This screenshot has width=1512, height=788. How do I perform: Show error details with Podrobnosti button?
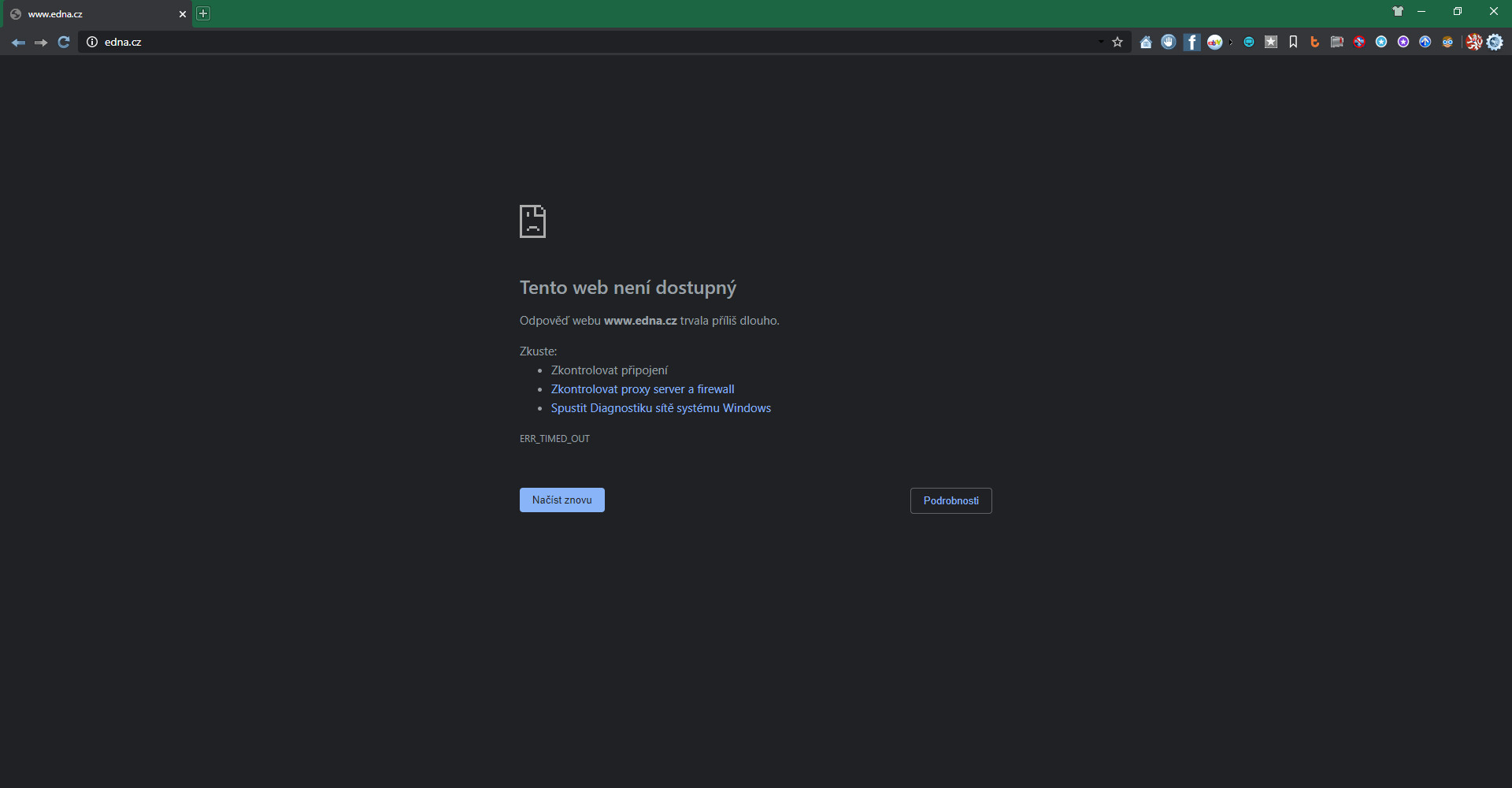pos(951,501)
